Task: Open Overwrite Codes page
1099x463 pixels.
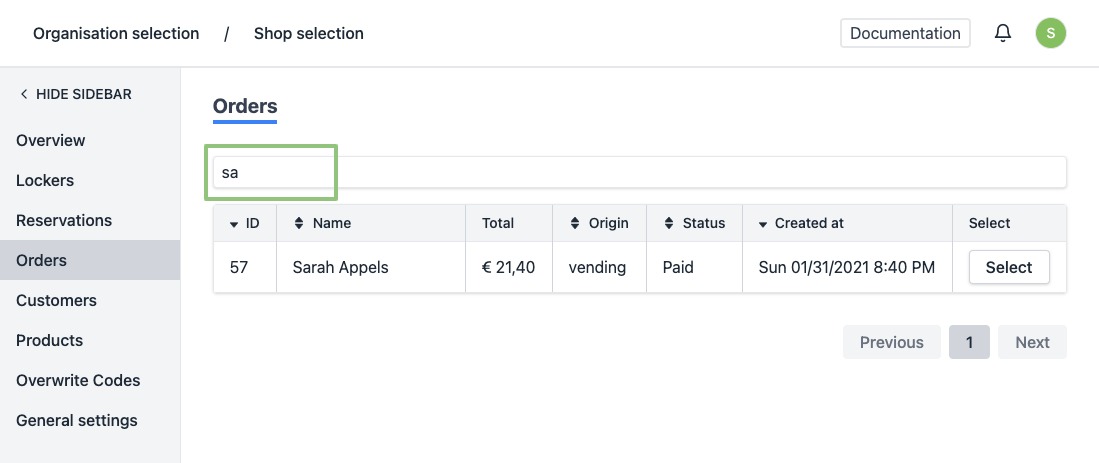Action: (x=78, y=380)
